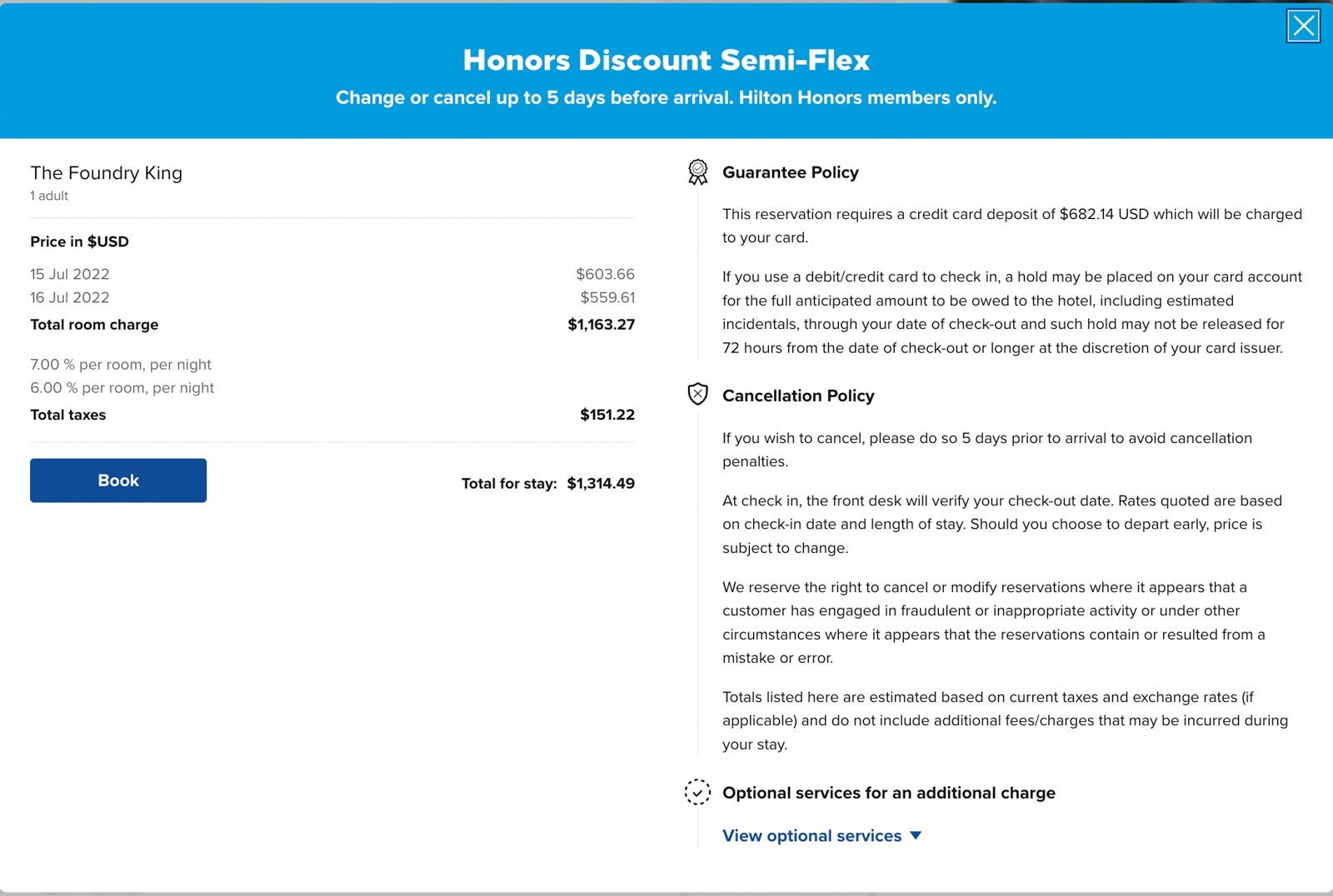The height and width of the screenshot is (896, 1333).
Task: Open the View optional services link
Action: click(x=811, y=835)
